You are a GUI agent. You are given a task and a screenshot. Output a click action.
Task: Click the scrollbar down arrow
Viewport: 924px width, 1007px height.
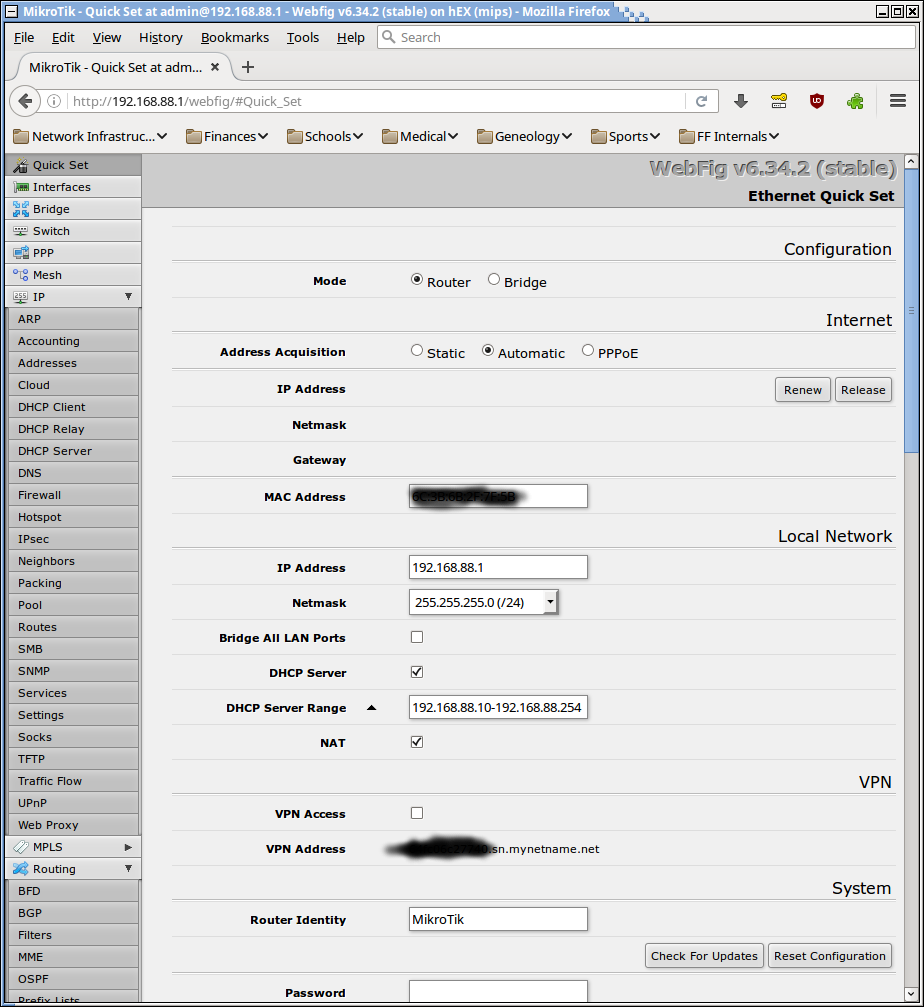[x=911, y=994]
